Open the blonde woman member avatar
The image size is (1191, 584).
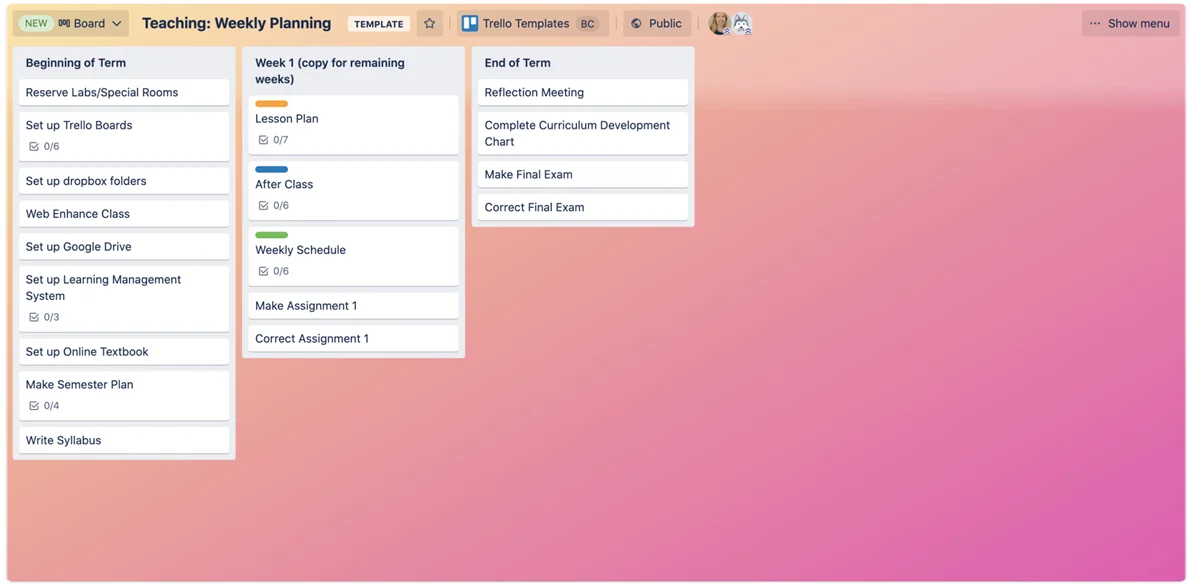click(719, 24)
